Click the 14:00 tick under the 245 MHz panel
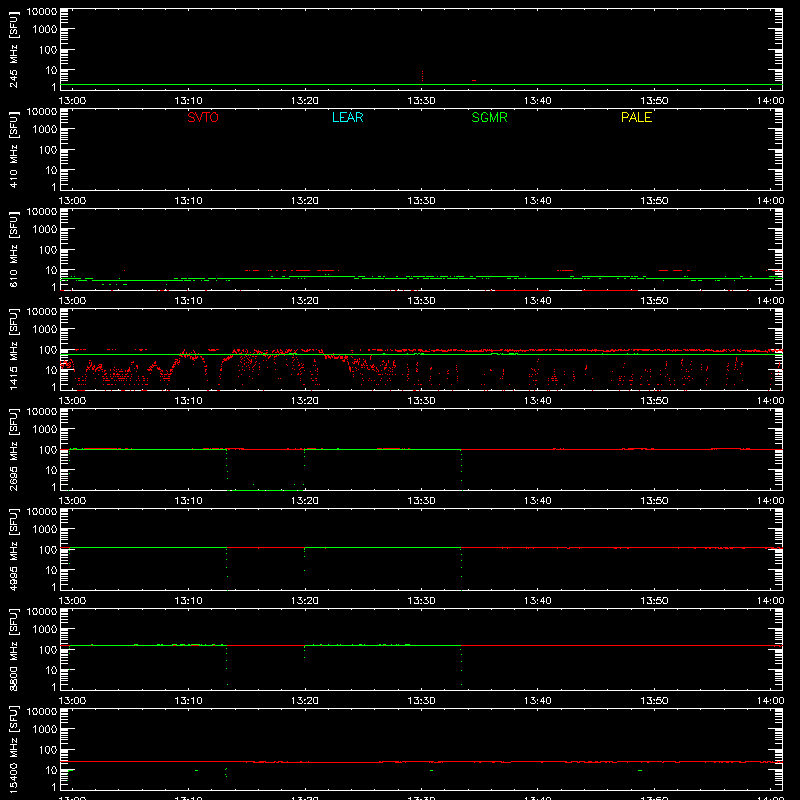 pyautogui.click(x=770, y=101)
